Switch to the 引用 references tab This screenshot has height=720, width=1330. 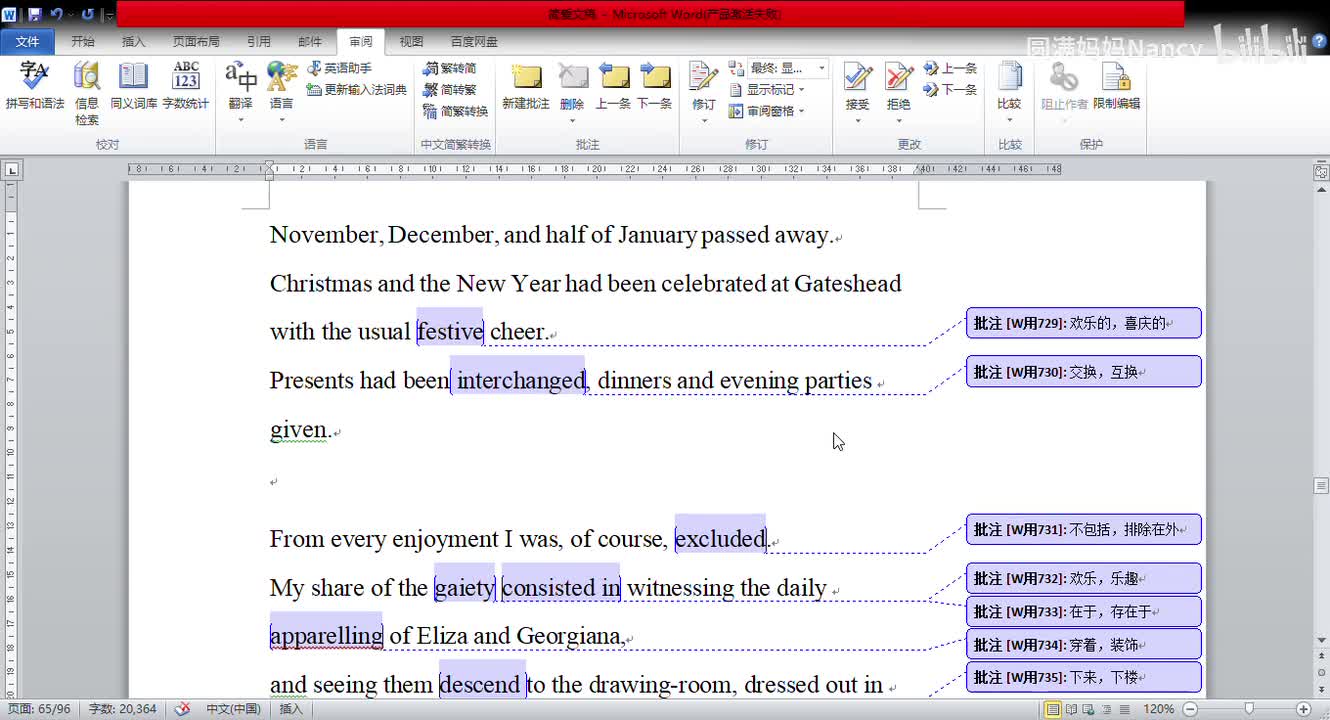pyautogui.click(x=259, y=42)
